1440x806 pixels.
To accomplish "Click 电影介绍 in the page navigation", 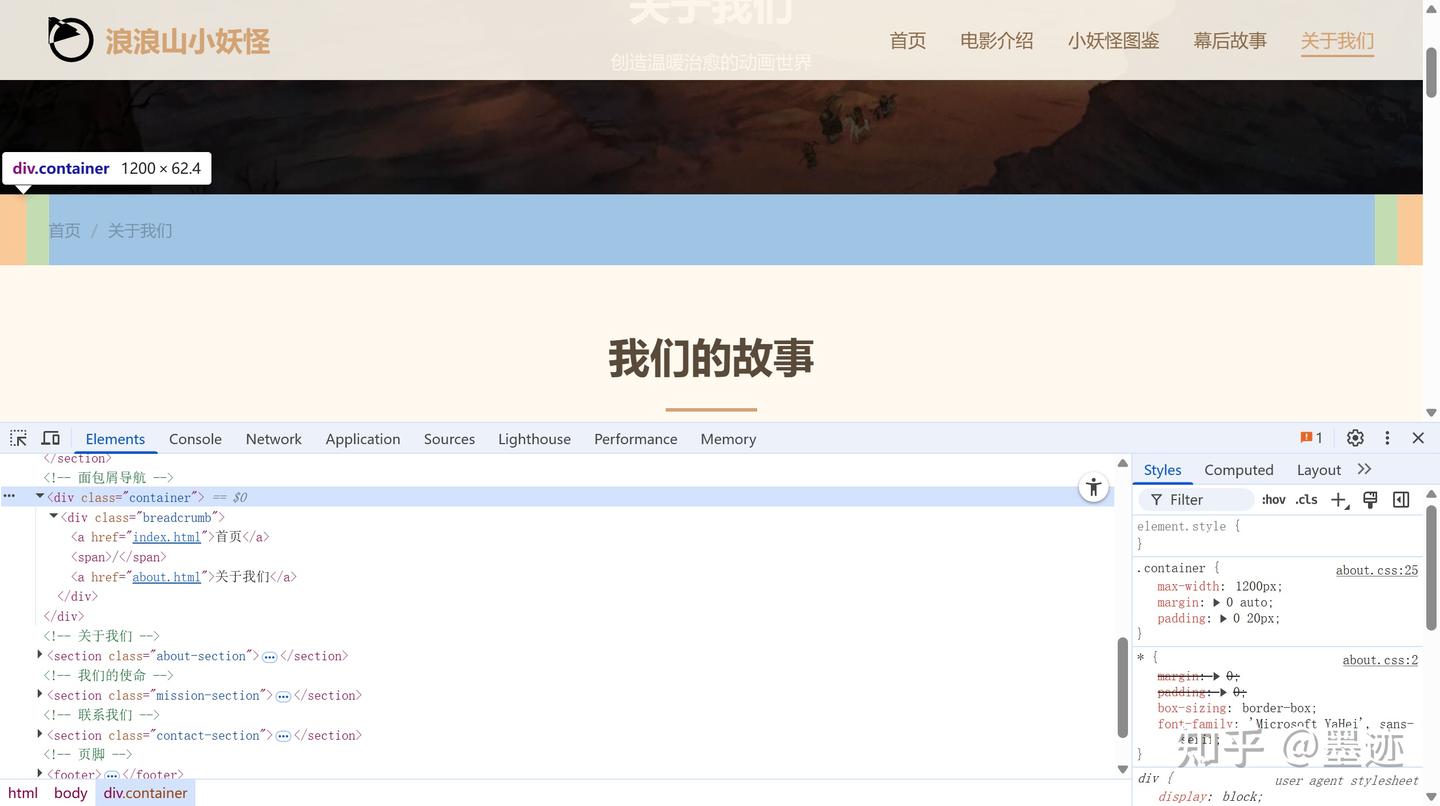I will pyautogui.click(x=997, y=41).
